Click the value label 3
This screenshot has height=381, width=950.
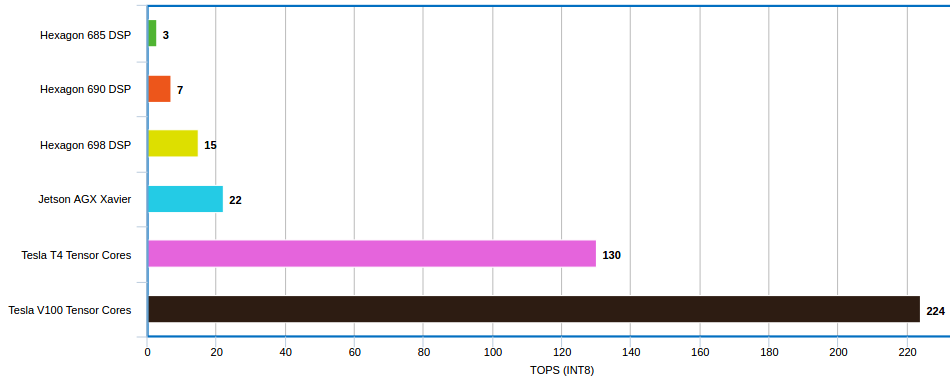[x=166, y=35]
